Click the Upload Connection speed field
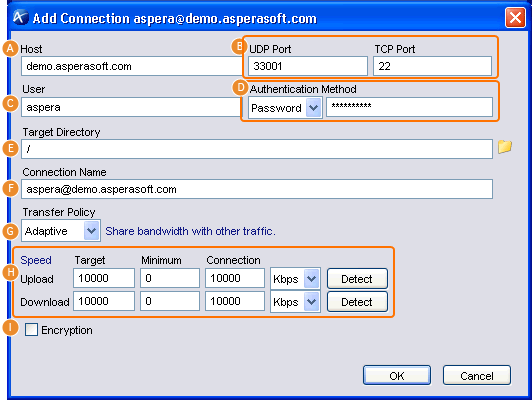This screenshot has width=532, height=400. (x=235, y=278)
